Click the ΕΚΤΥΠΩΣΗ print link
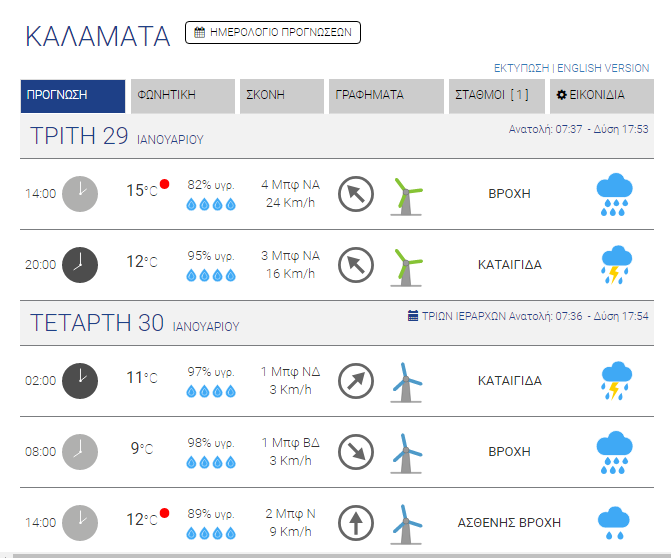This screenshot has height=558, width=671. click(x=522, y=68)
